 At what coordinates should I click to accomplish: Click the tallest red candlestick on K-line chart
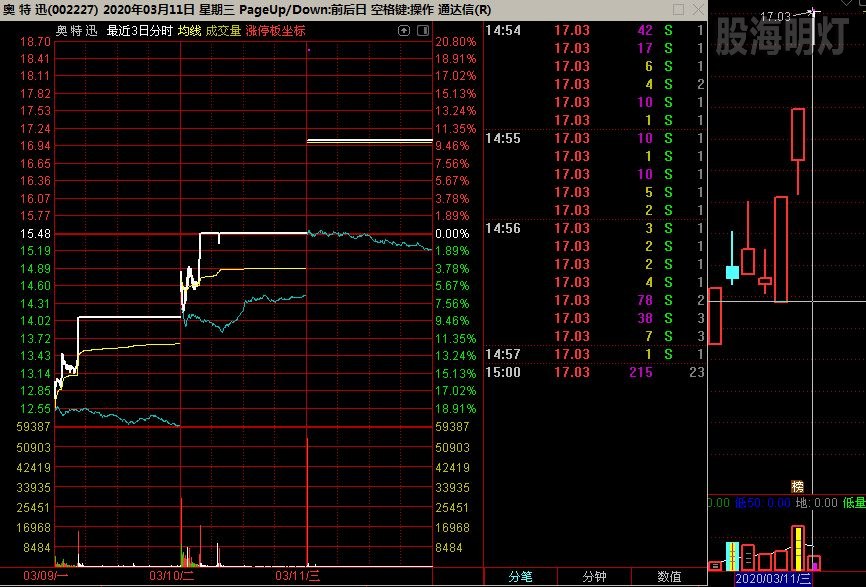[780, 249]
